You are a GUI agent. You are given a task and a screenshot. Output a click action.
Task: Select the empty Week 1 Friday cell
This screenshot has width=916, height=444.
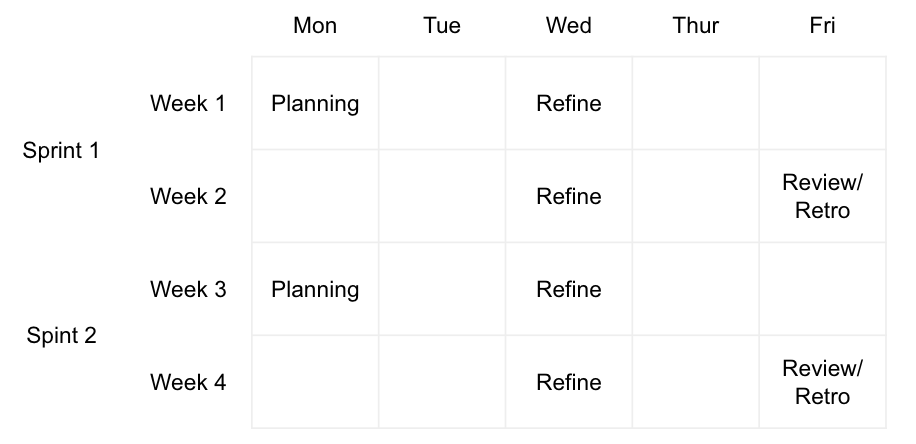pyautogui.click(x=822, y=103)
